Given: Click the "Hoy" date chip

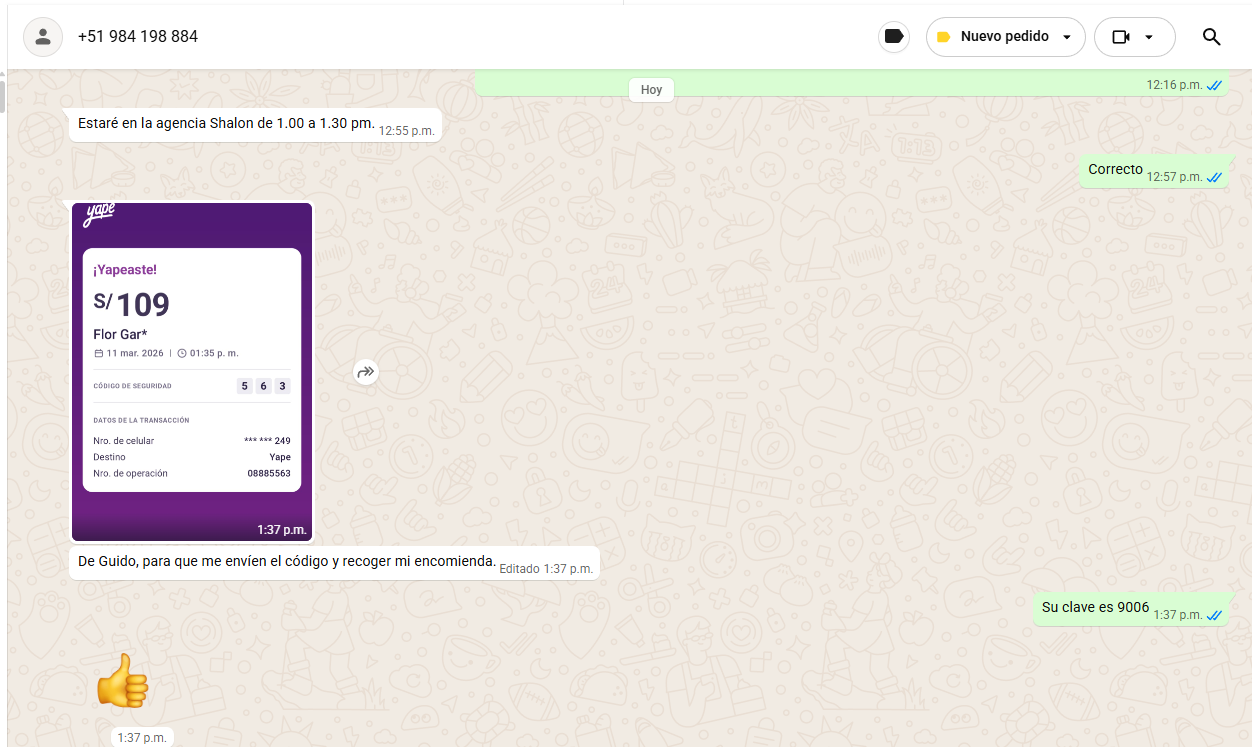Looking at the screenshot, I should [x=651, y=90].
